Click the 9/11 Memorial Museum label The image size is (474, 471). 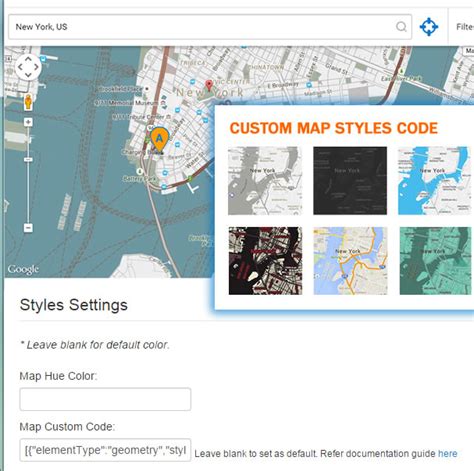click(127, 103)
